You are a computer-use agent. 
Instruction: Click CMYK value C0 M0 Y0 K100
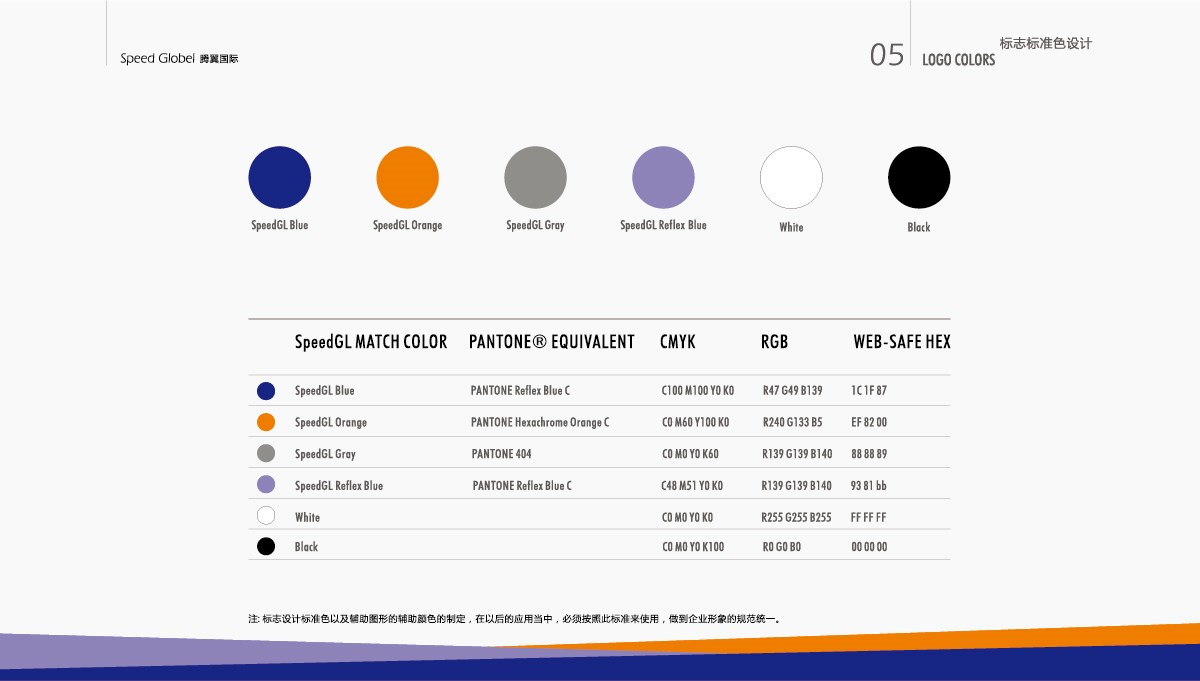point(693,547)
